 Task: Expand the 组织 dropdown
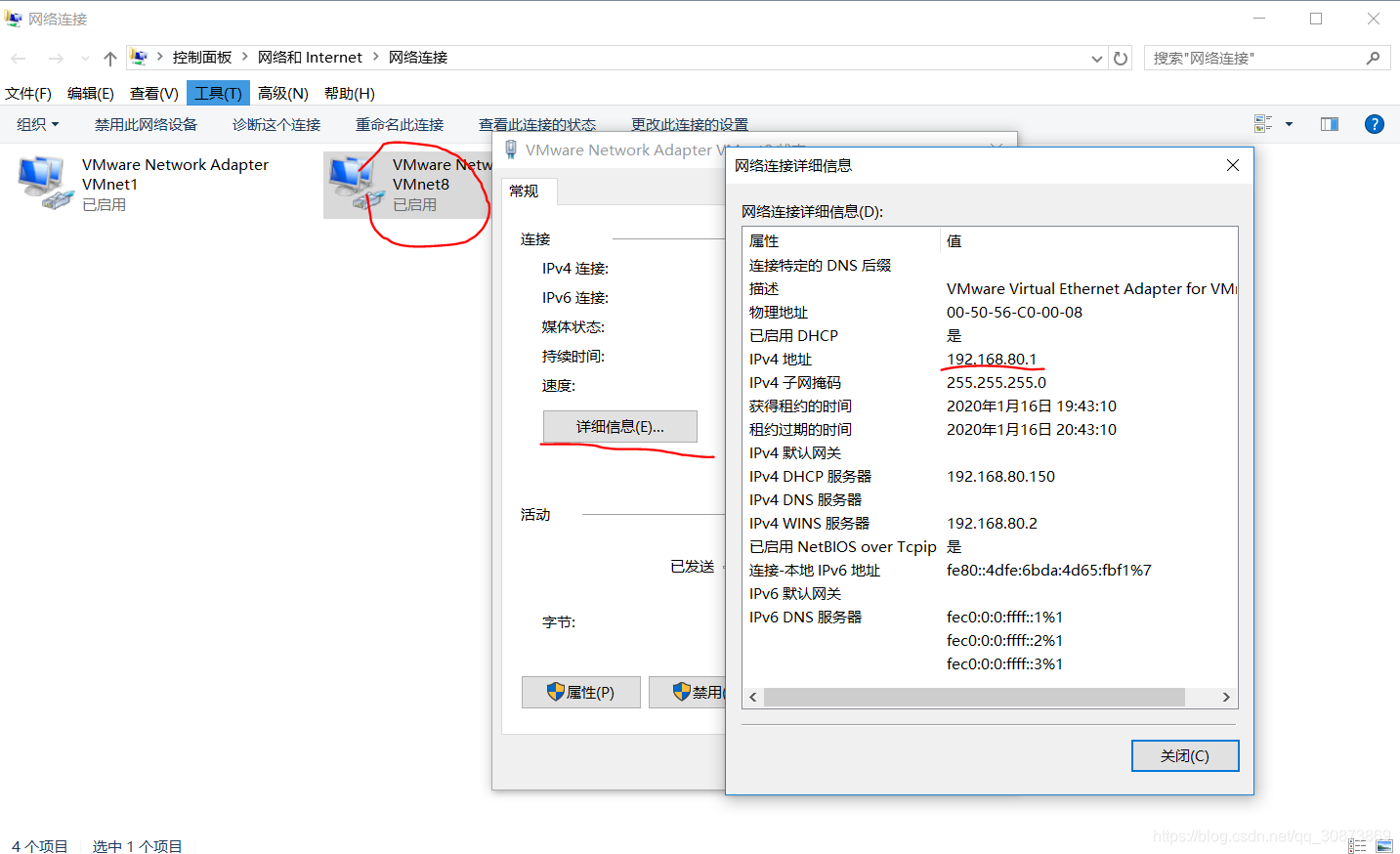[38, 125]
